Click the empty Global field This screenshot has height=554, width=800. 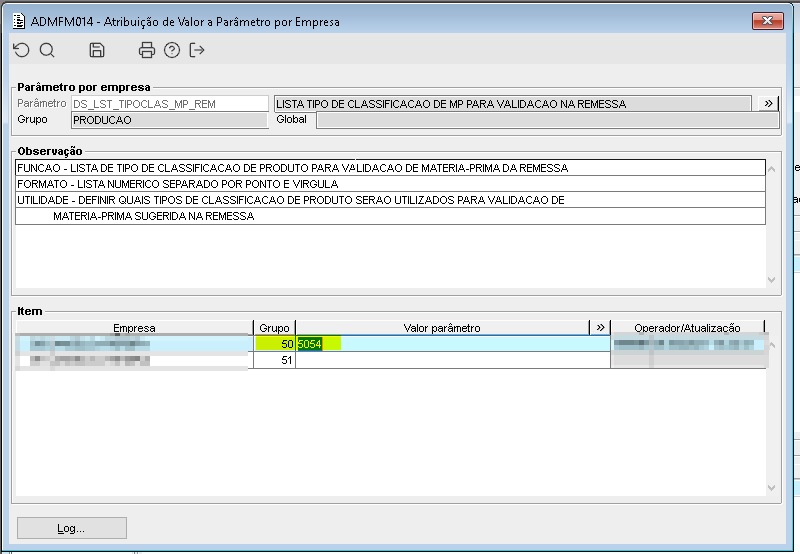click(547, 120)
